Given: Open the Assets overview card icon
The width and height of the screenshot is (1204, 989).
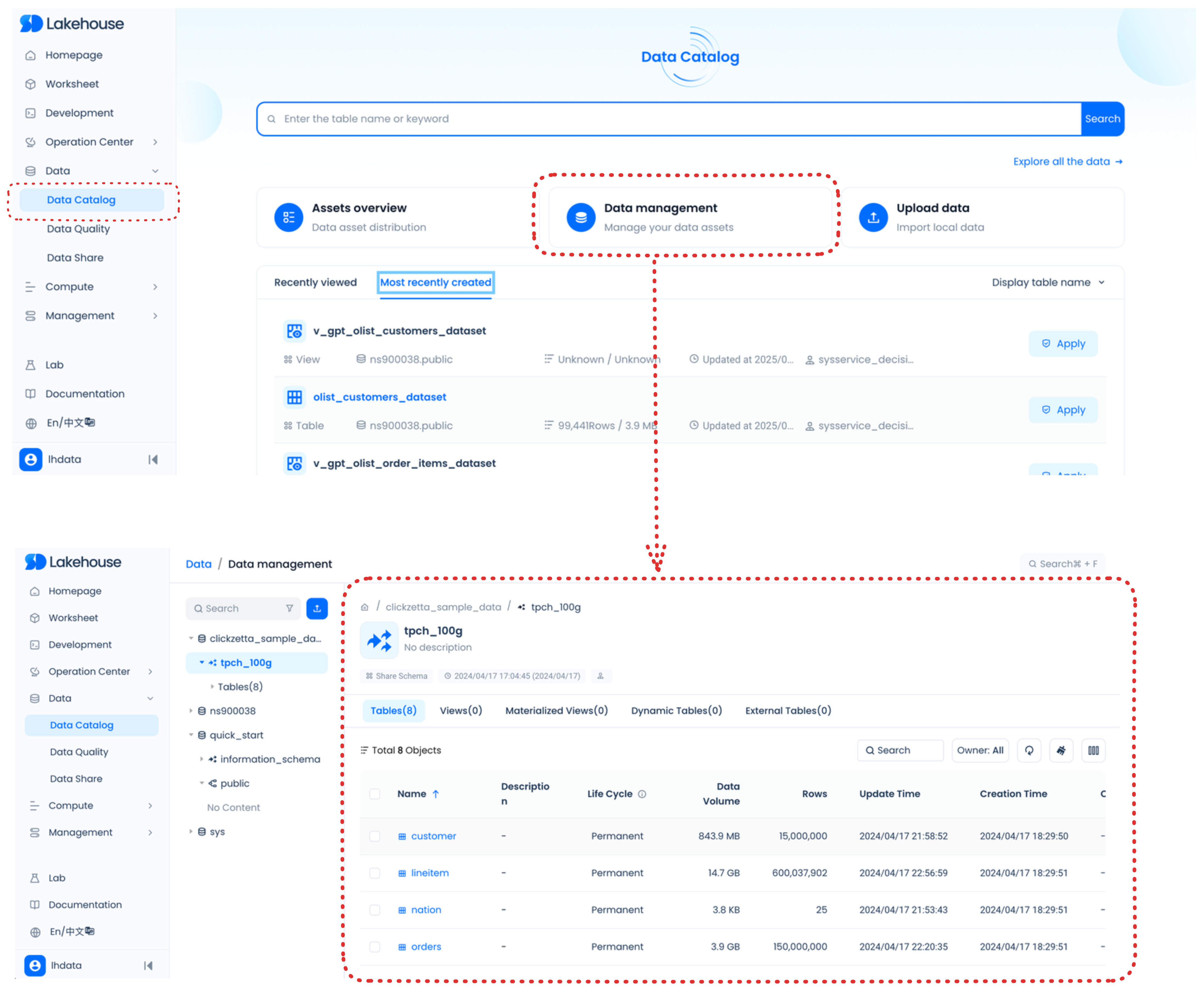Looking at the screenshot, I should click(288, 217).
